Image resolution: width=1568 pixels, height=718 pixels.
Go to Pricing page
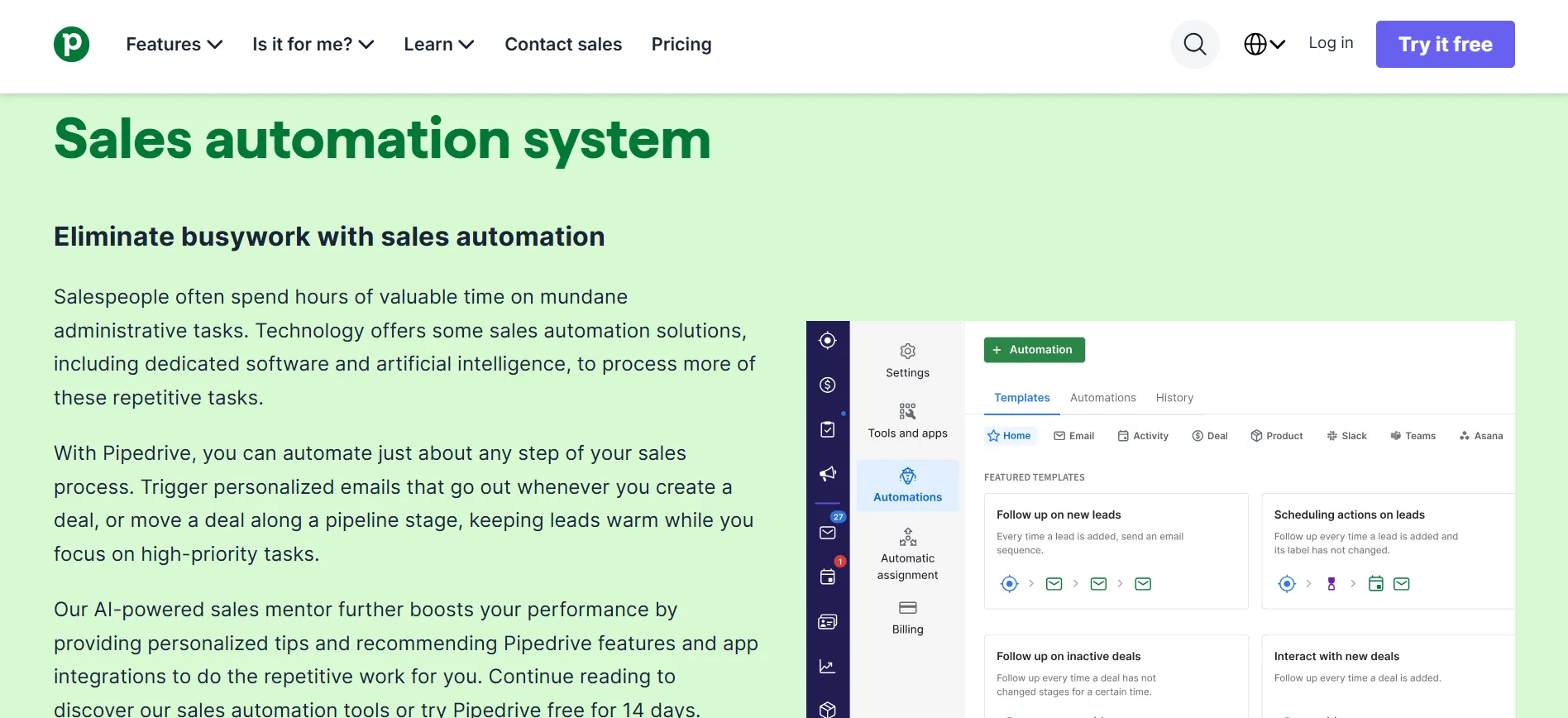point(681,44)
